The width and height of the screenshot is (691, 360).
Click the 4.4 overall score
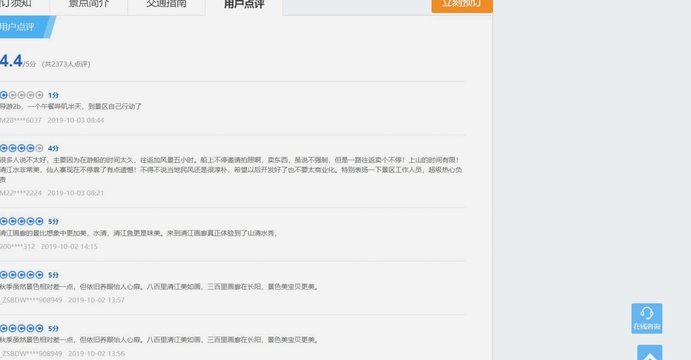coord(11,61)
